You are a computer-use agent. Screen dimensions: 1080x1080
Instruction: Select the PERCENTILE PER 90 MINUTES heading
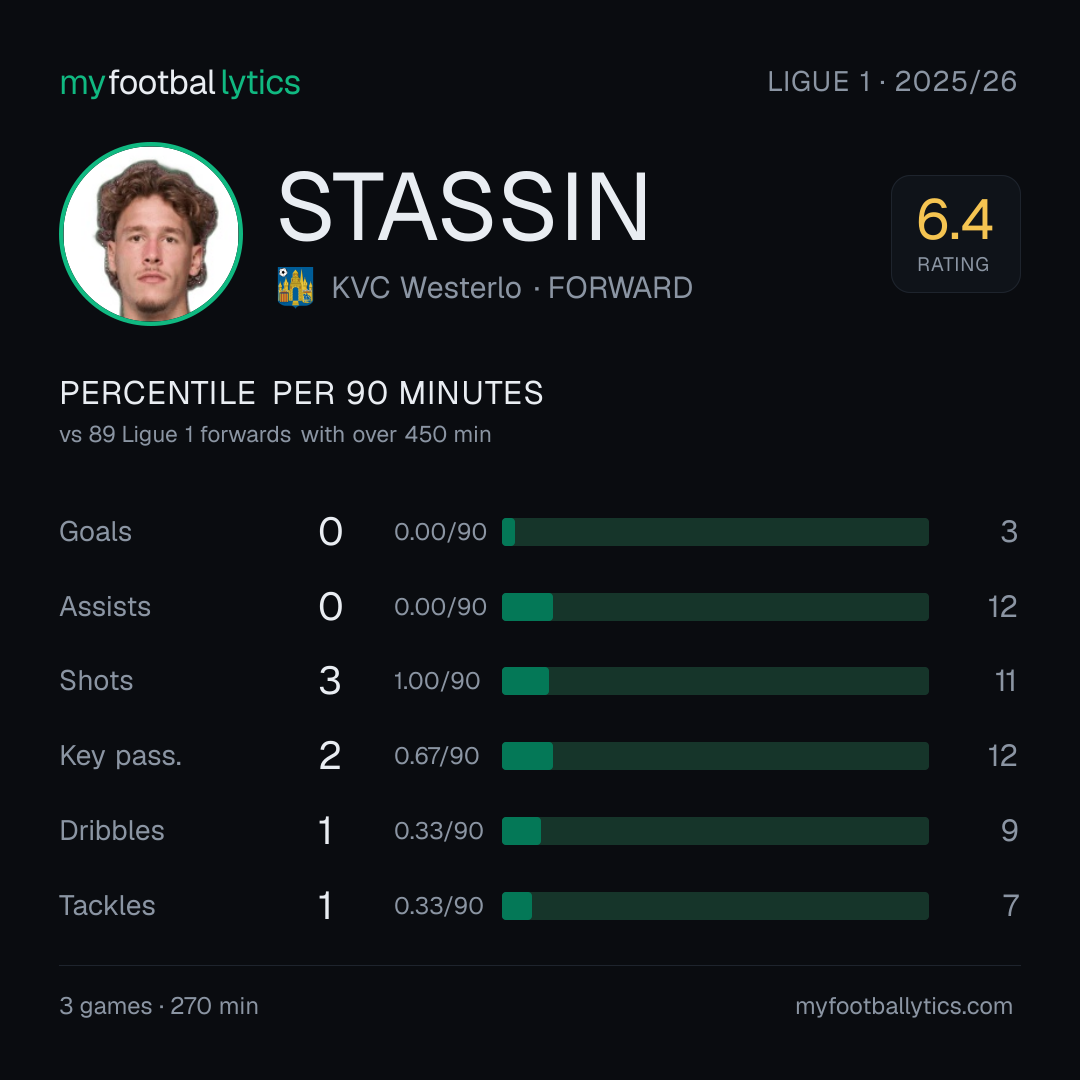click(302, 393)
